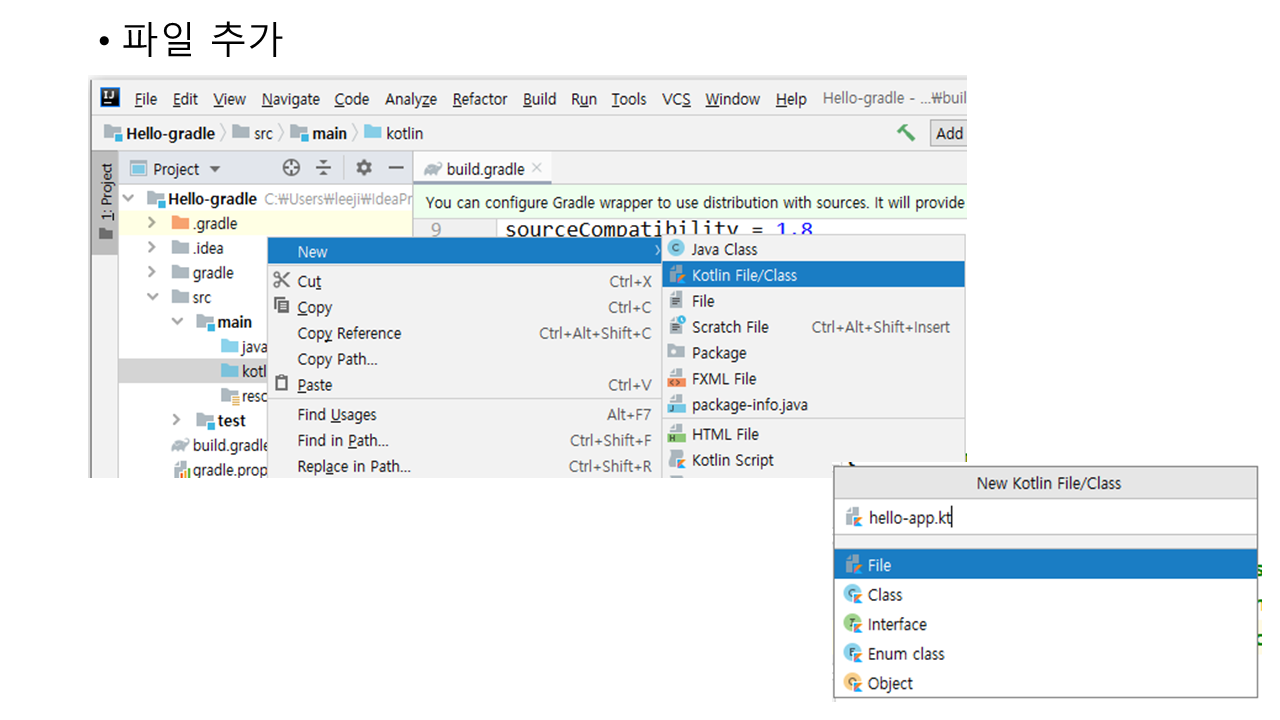Viewport: 1280px width, 720px height.
Task: Expand the test folder
Action: (x=176, y=420)
